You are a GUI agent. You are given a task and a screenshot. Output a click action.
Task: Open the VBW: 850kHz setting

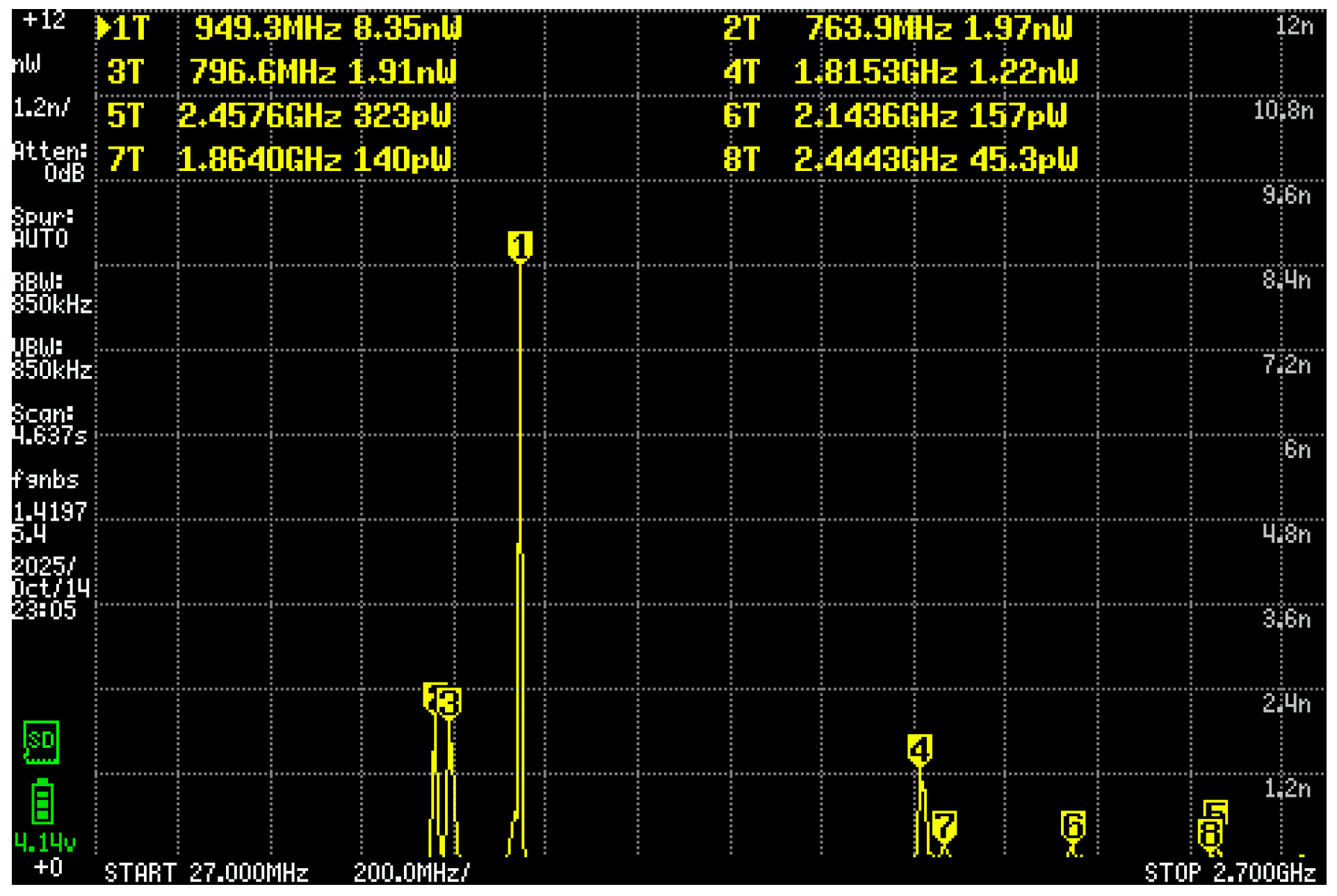(x=51, y=358)
